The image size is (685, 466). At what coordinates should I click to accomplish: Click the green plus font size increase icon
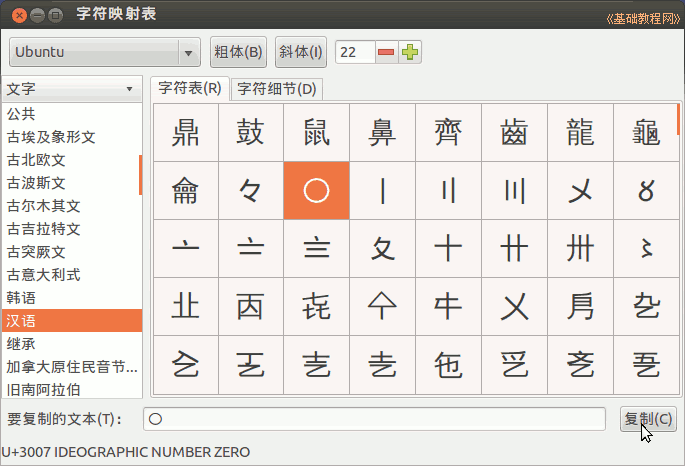[x=410, y=52]
